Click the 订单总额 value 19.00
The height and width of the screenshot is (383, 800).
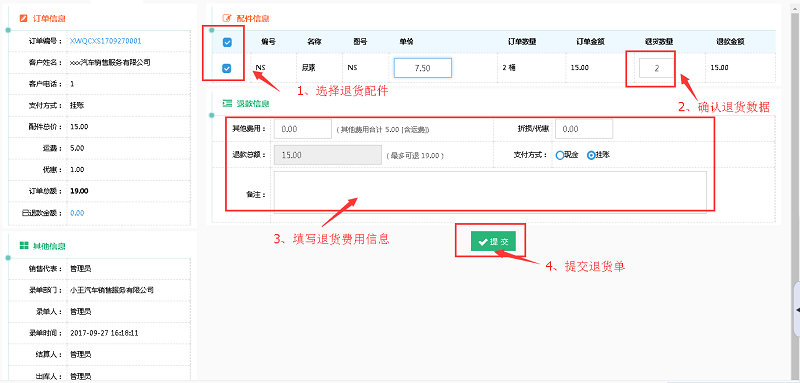[79, 191]
